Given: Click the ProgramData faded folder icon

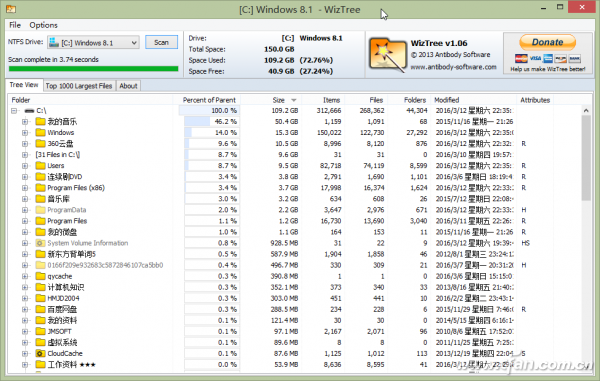Looking at the screenshot, I should [x=40, y=210].
